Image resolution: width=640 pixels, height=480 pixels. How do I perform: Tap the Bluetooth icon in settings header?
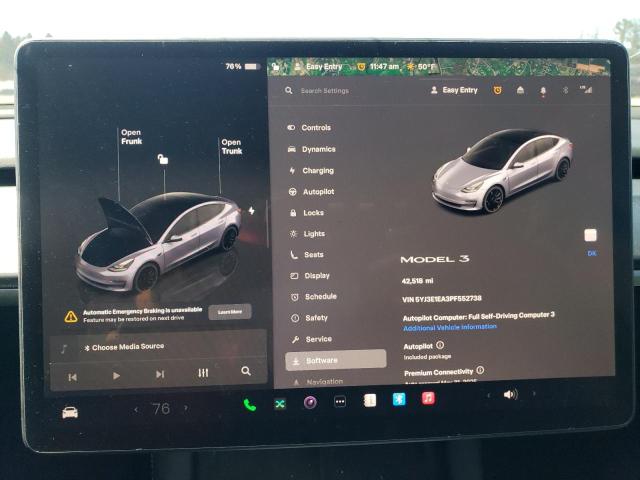coord(565,90)
